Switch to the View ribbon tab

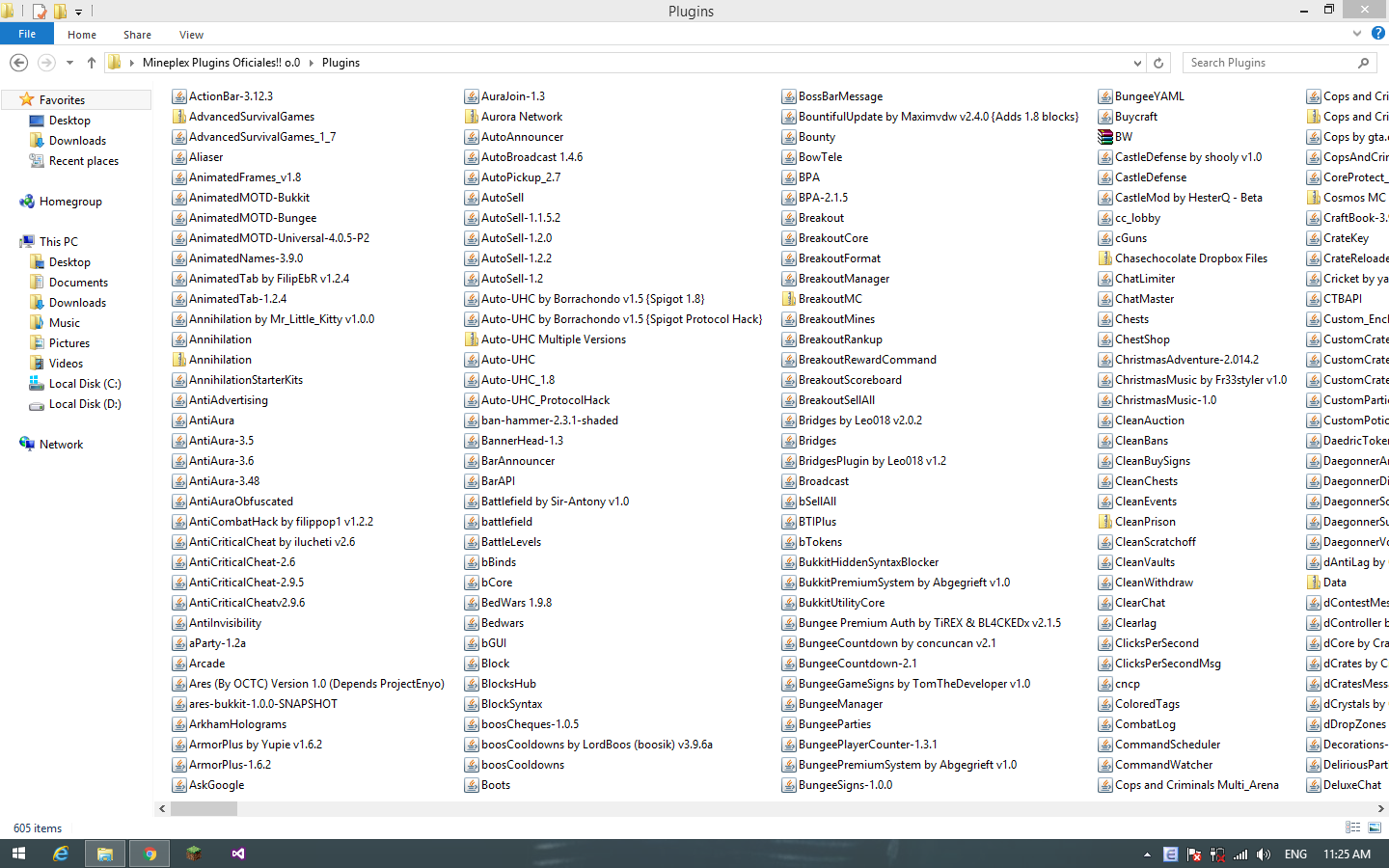[191, 35]
